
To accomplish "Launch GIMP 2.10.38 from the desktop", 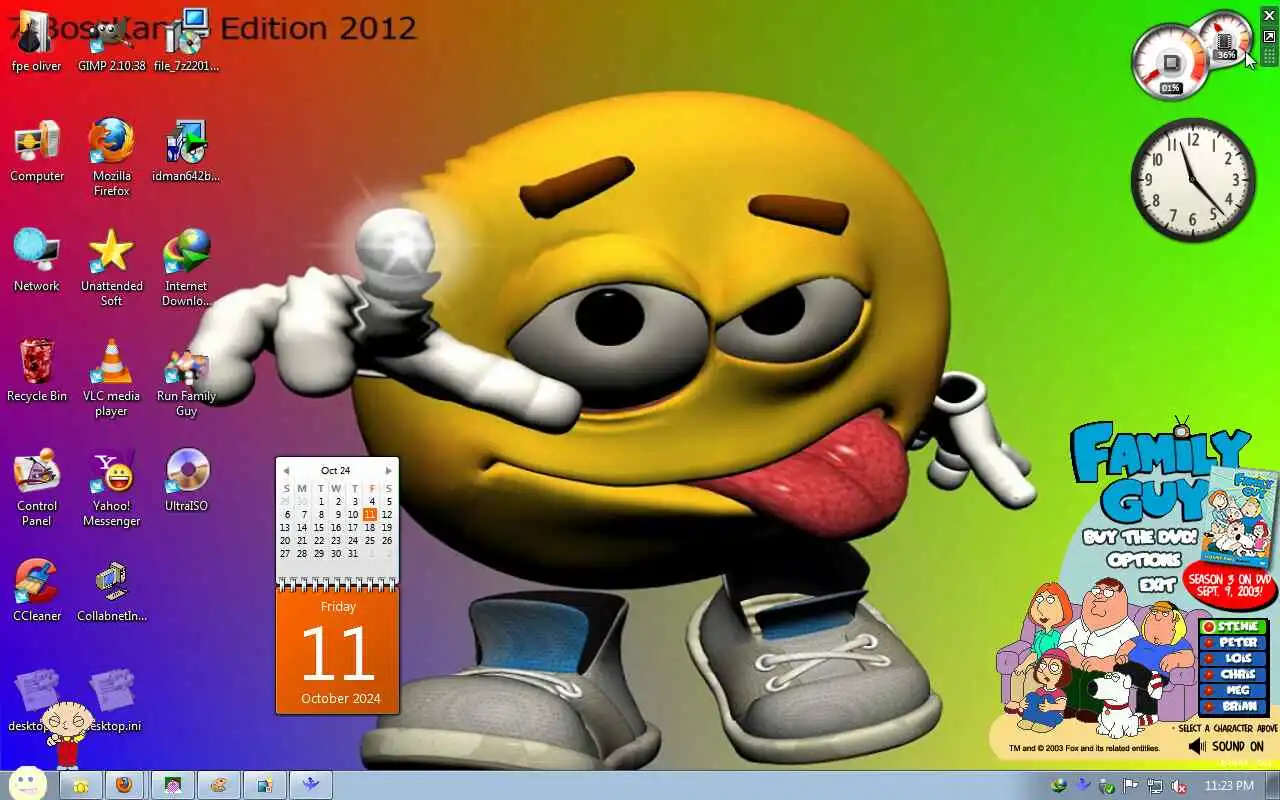I will tap(111, 40).
